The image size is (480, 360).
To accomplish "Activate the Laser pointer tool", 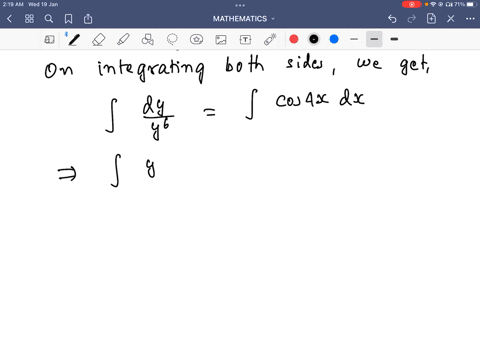I will [270, 39].
